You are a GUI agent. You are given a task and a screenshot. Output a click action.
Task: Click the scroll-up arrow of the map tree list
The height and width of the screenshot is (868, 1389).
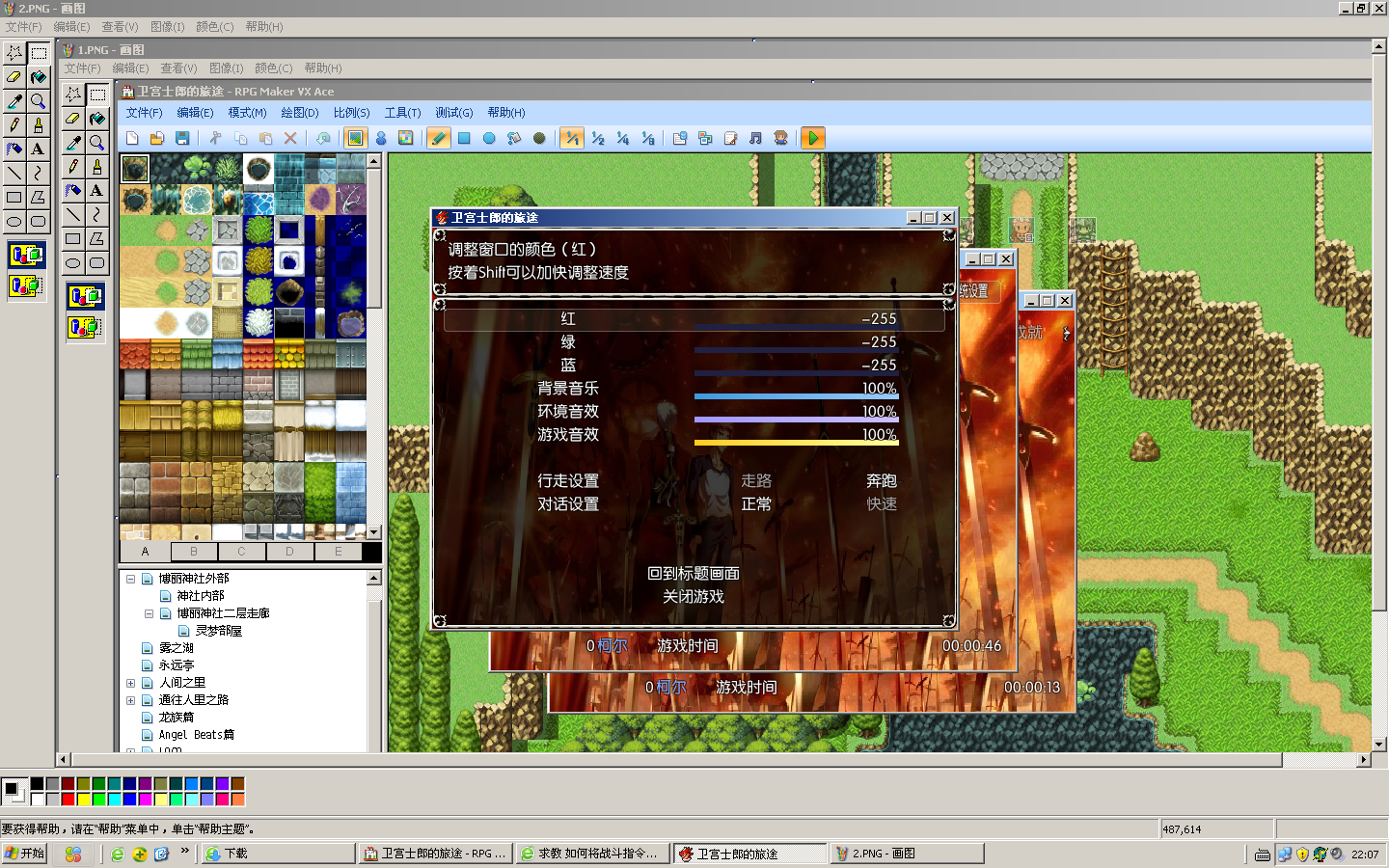[374, 578]
